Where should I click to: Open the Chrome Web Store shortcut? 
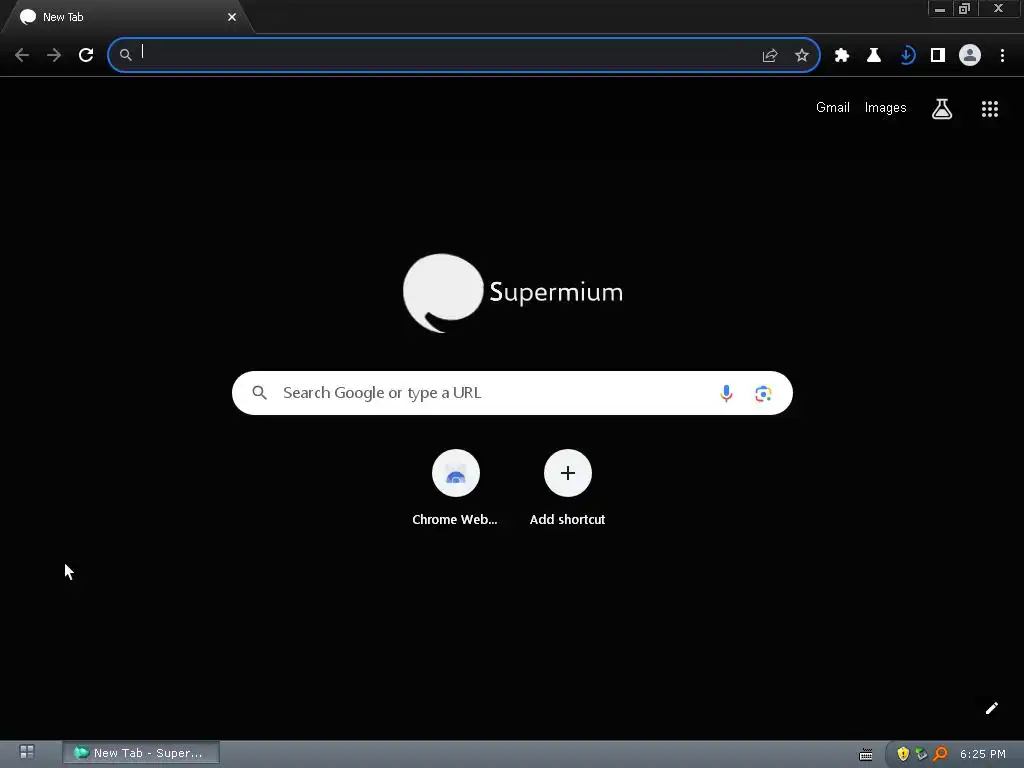click(455, 488)
